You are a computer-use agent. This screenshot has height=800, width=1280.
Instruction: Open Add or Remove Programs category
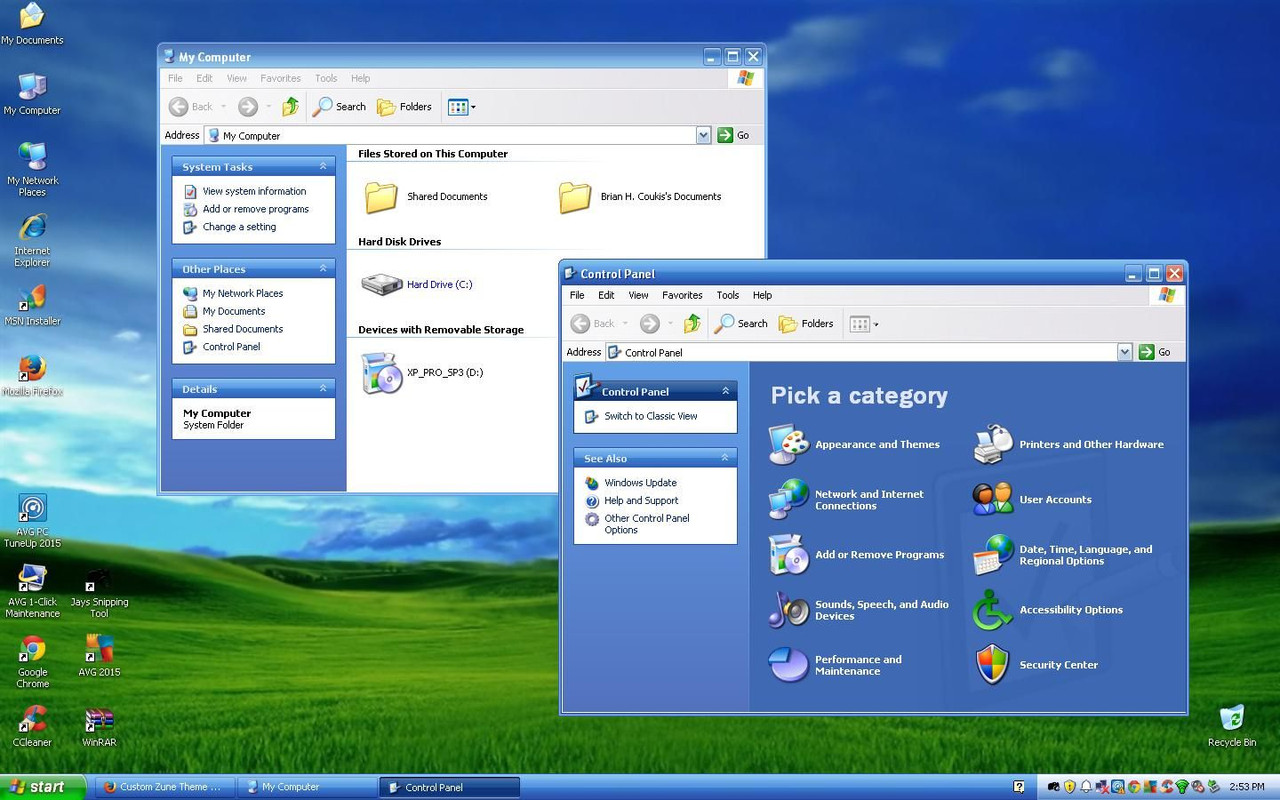pyautogui.click(x=857, y=555)
